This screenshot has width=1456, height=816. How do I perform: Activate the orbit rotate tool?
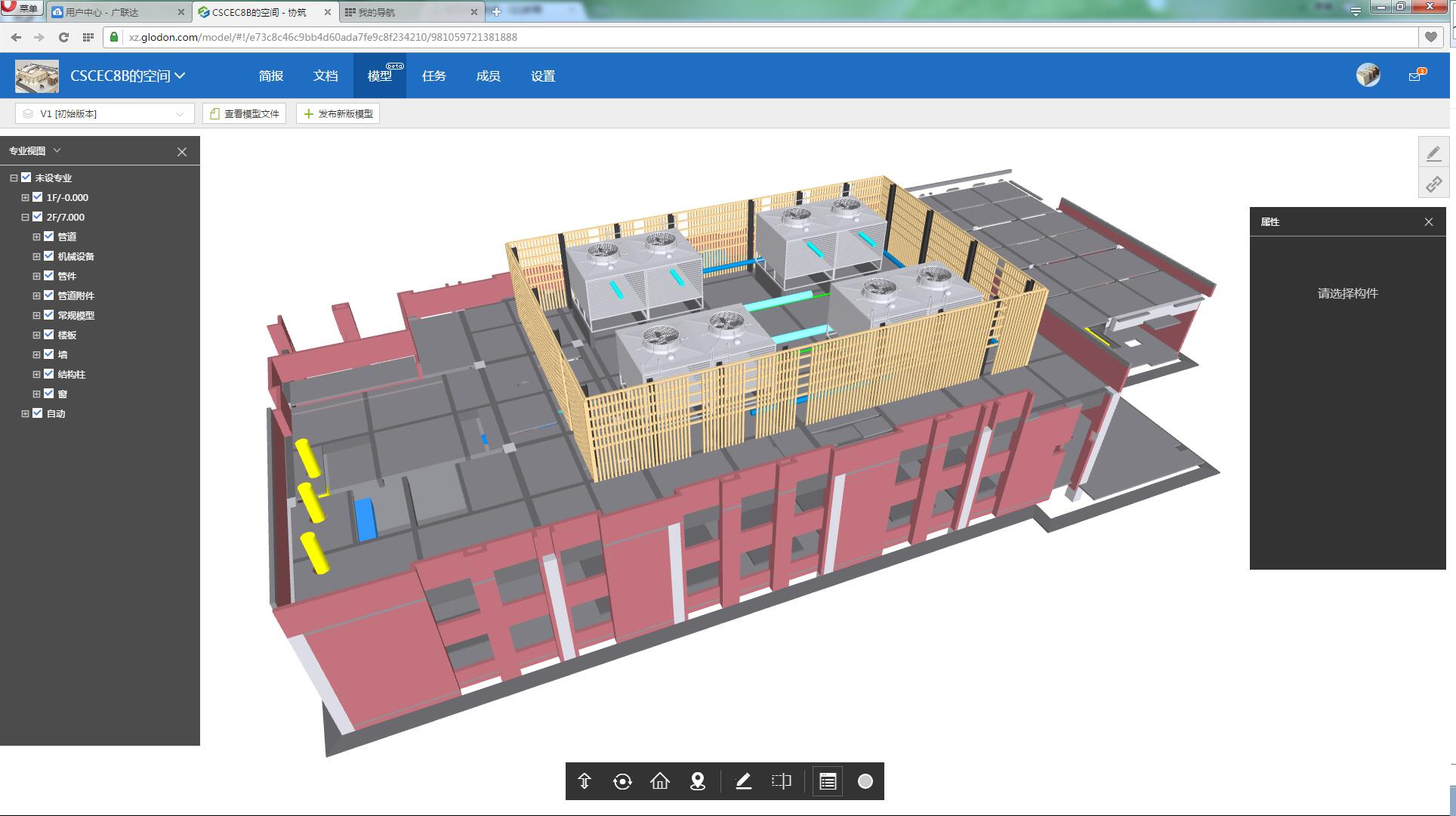[622, 781]
